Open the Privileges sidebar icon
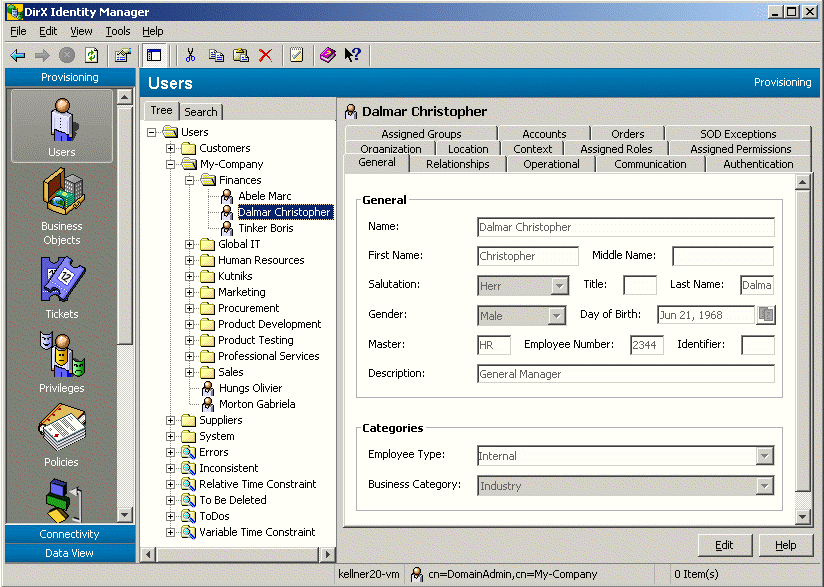The image size is (824, 587). (61, 352)
